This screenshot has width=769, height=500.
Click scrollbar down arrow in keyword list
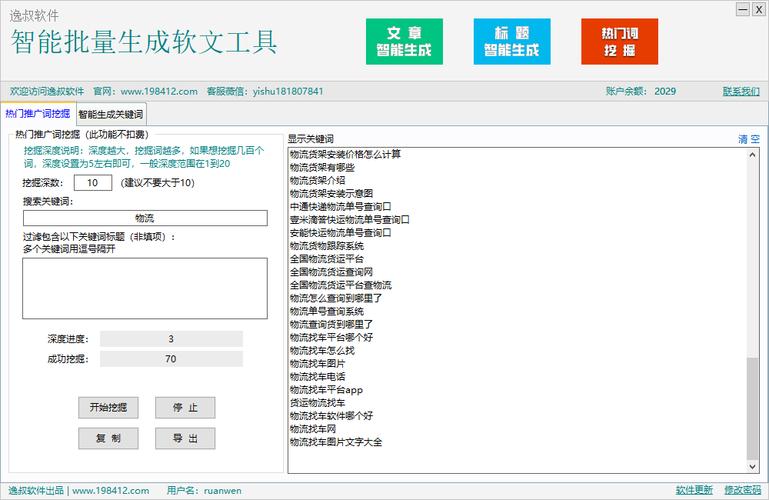752,467
